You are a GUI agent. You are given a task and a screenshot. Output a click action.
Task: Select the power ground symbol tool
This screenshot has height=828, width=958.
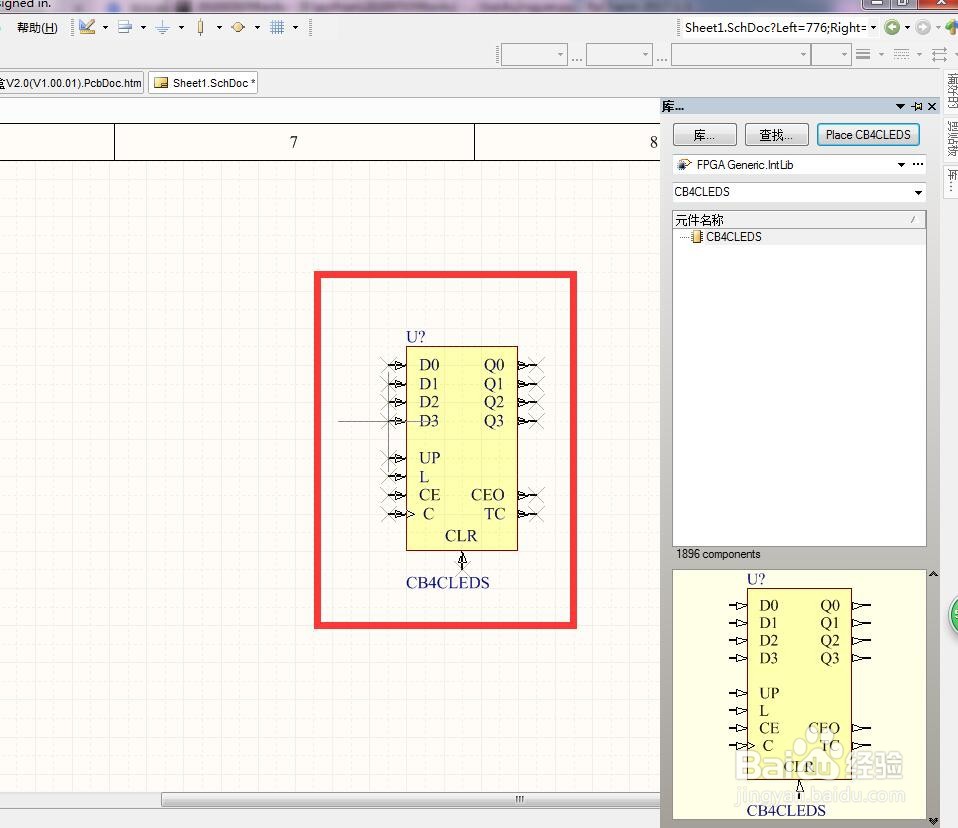(163, 27)
